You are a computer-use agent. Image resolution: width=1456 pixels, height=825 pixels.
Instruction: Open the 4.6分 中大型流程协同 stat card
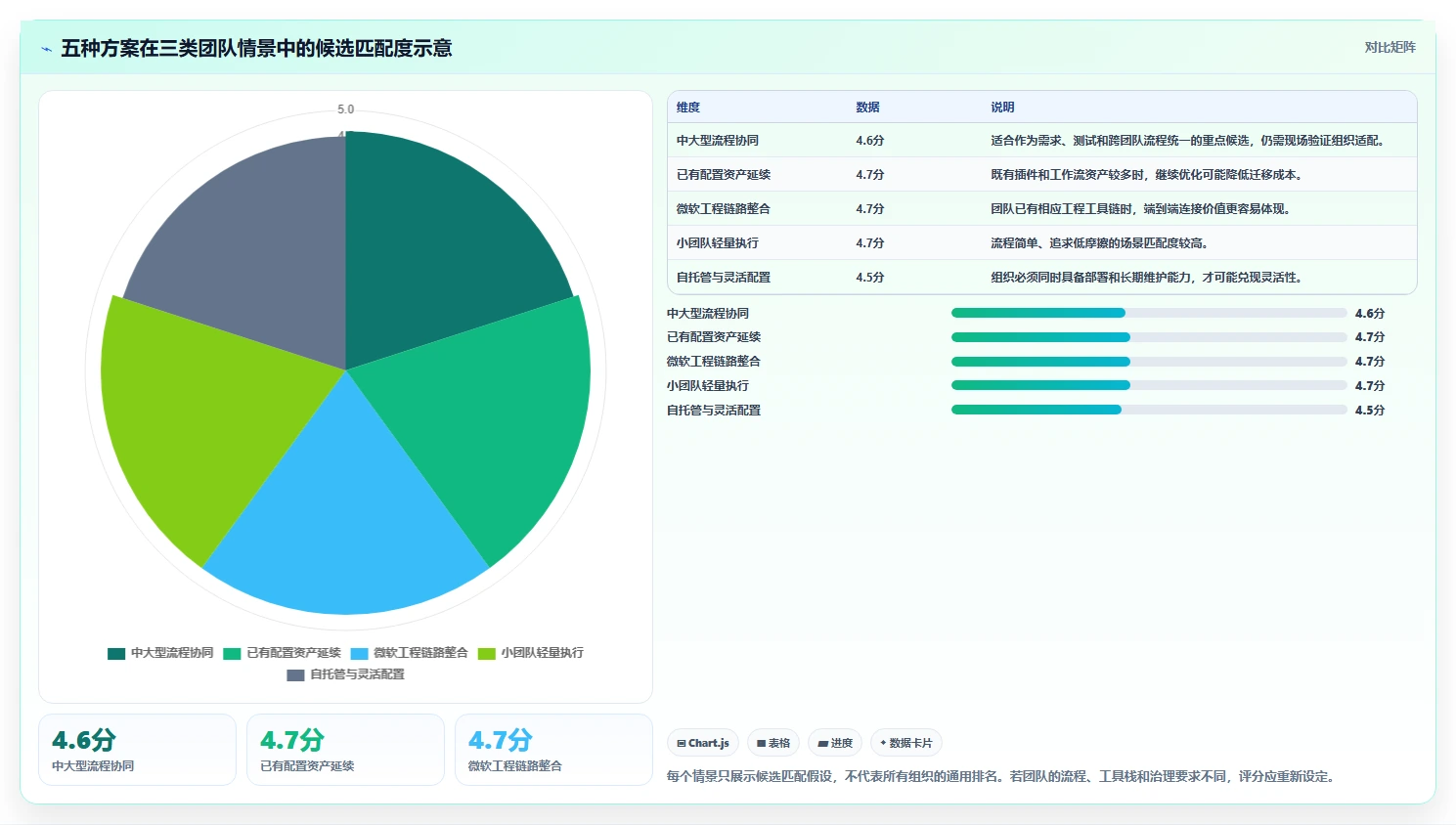coord(137,750)
